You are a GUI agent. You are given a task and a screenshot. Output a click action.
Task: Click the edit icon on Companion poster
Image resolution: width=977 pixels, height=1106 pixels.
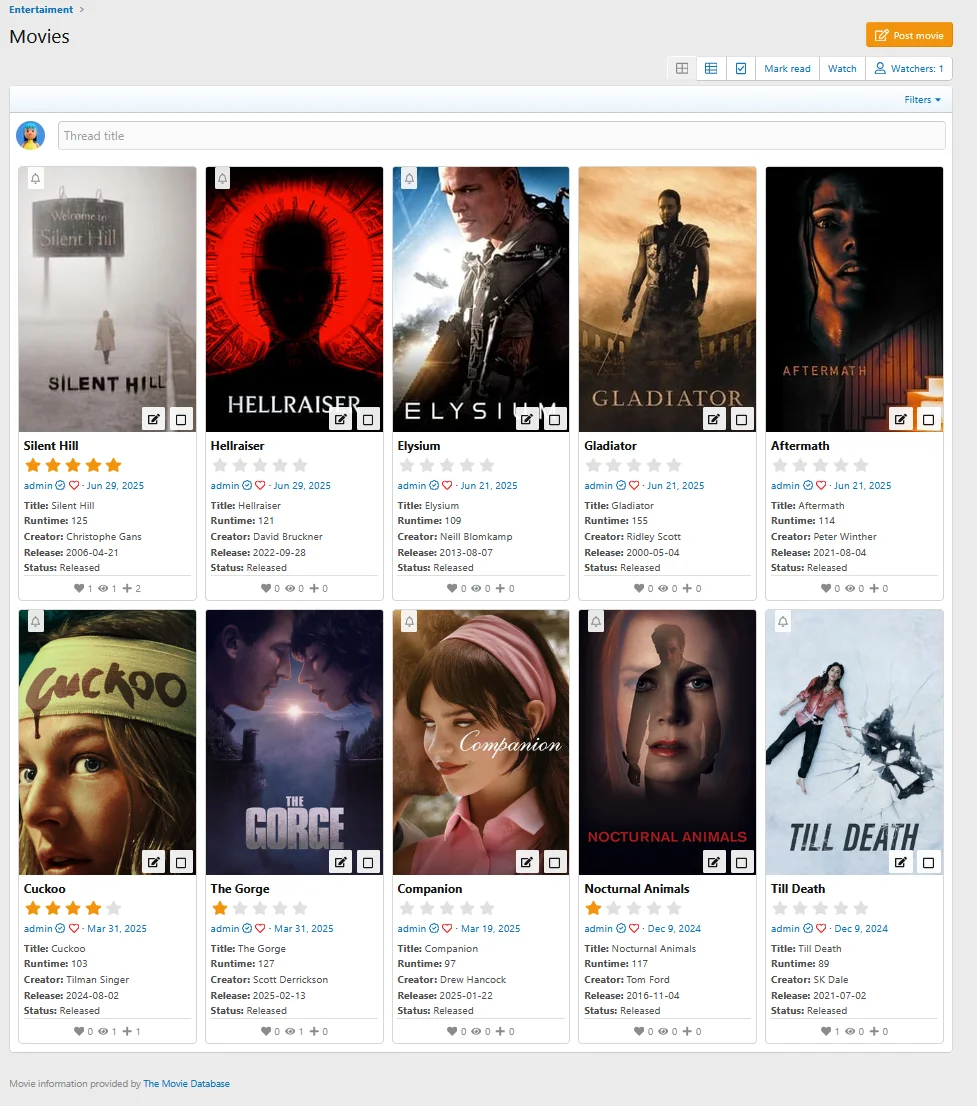point(527,862)
